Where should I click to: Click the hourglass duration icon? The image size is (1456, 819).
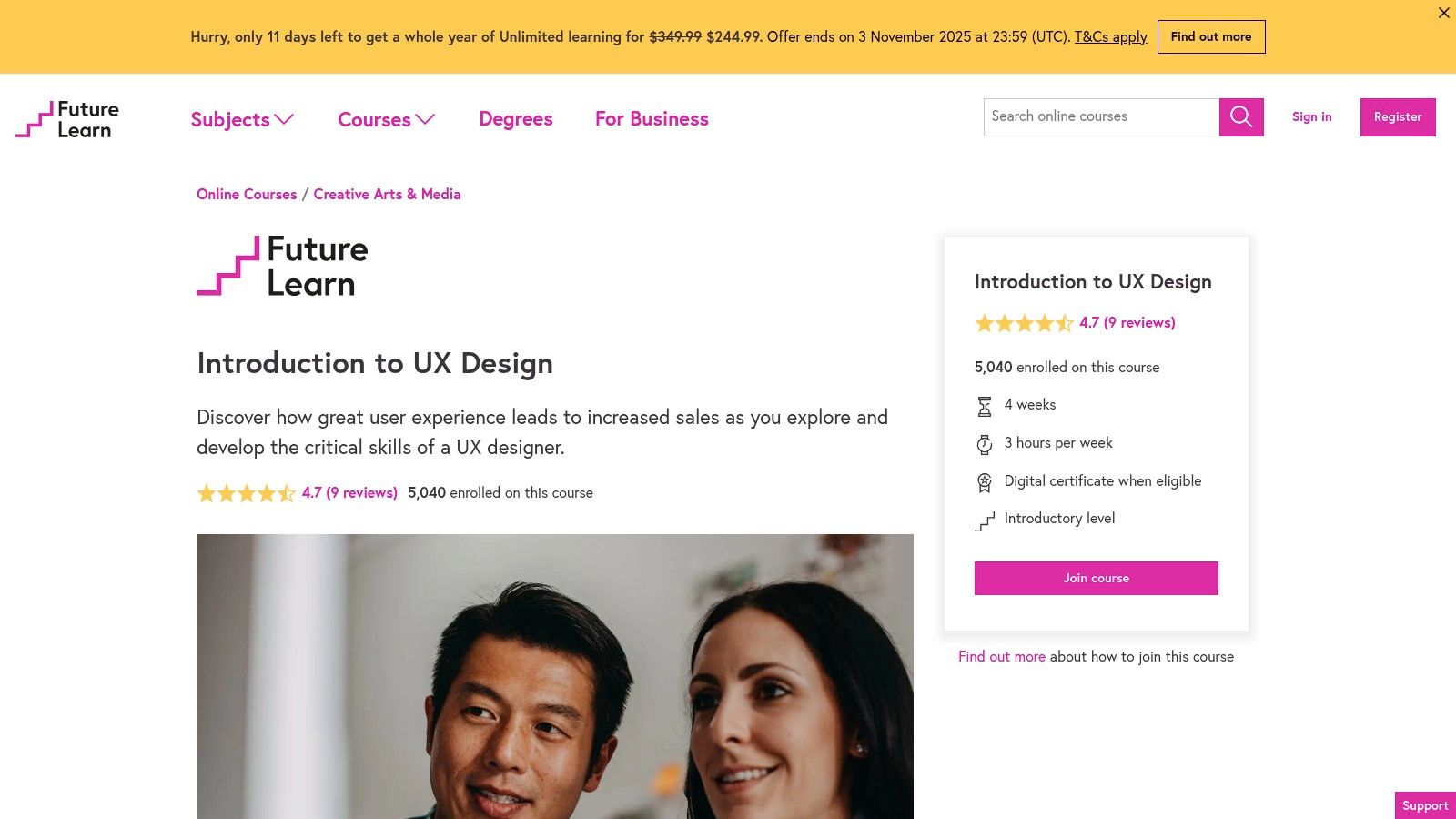click(984, 406)
